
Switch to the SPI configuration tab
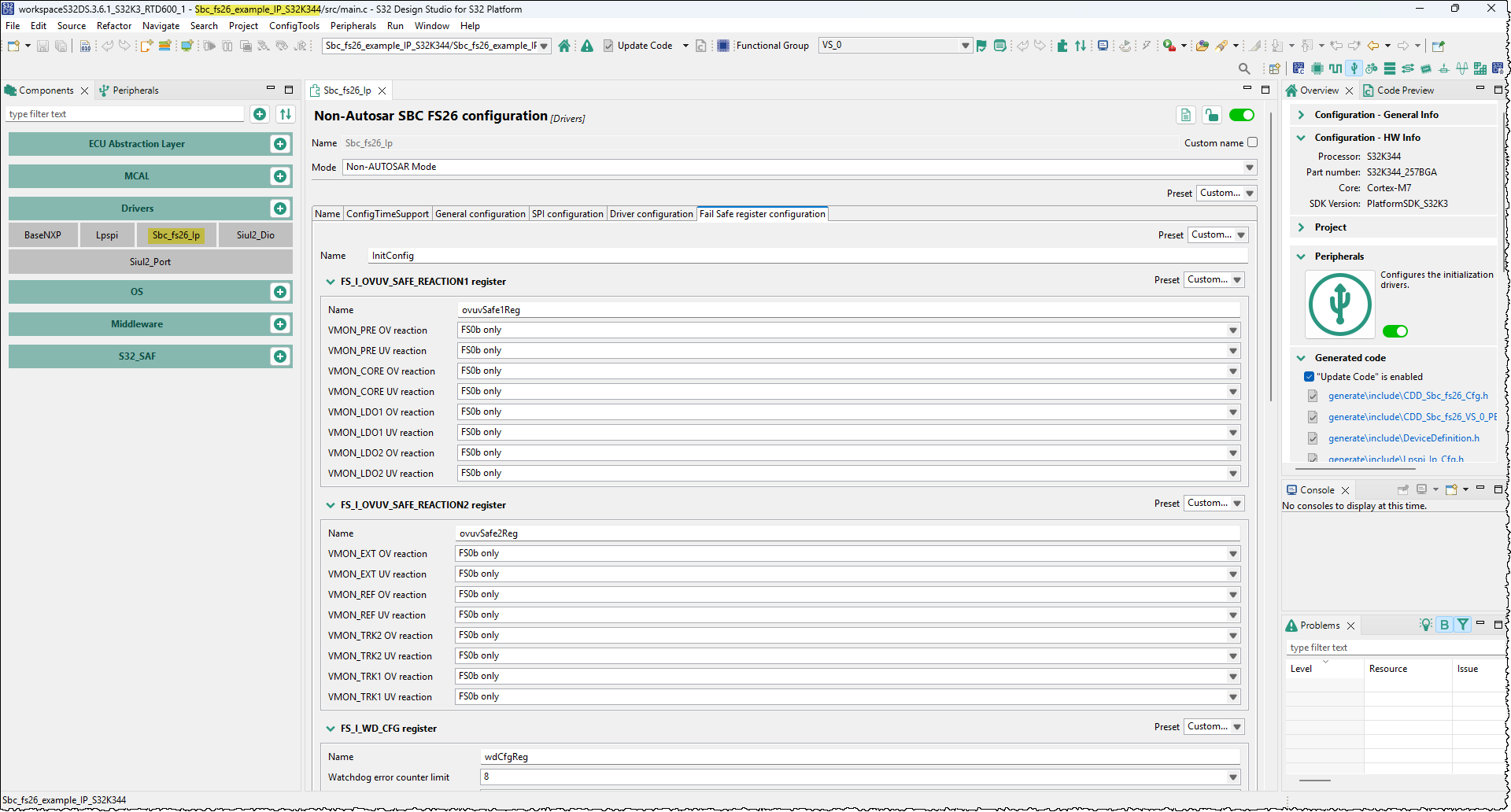click(x=567, y=213)
